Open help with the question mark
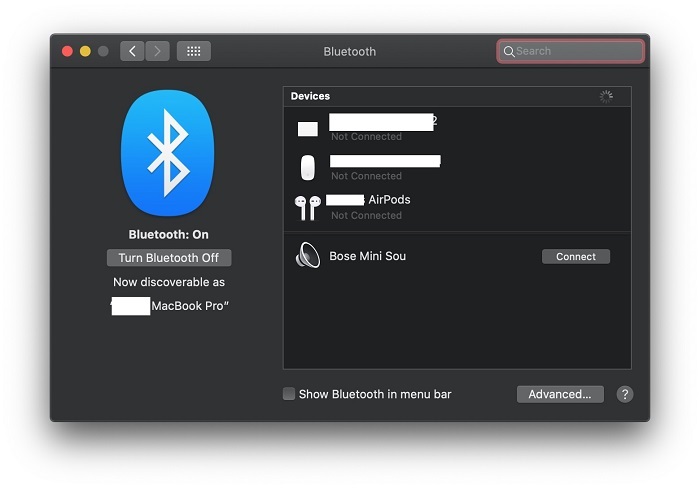This screenshot has width=700, height=488. click(625, 394)
